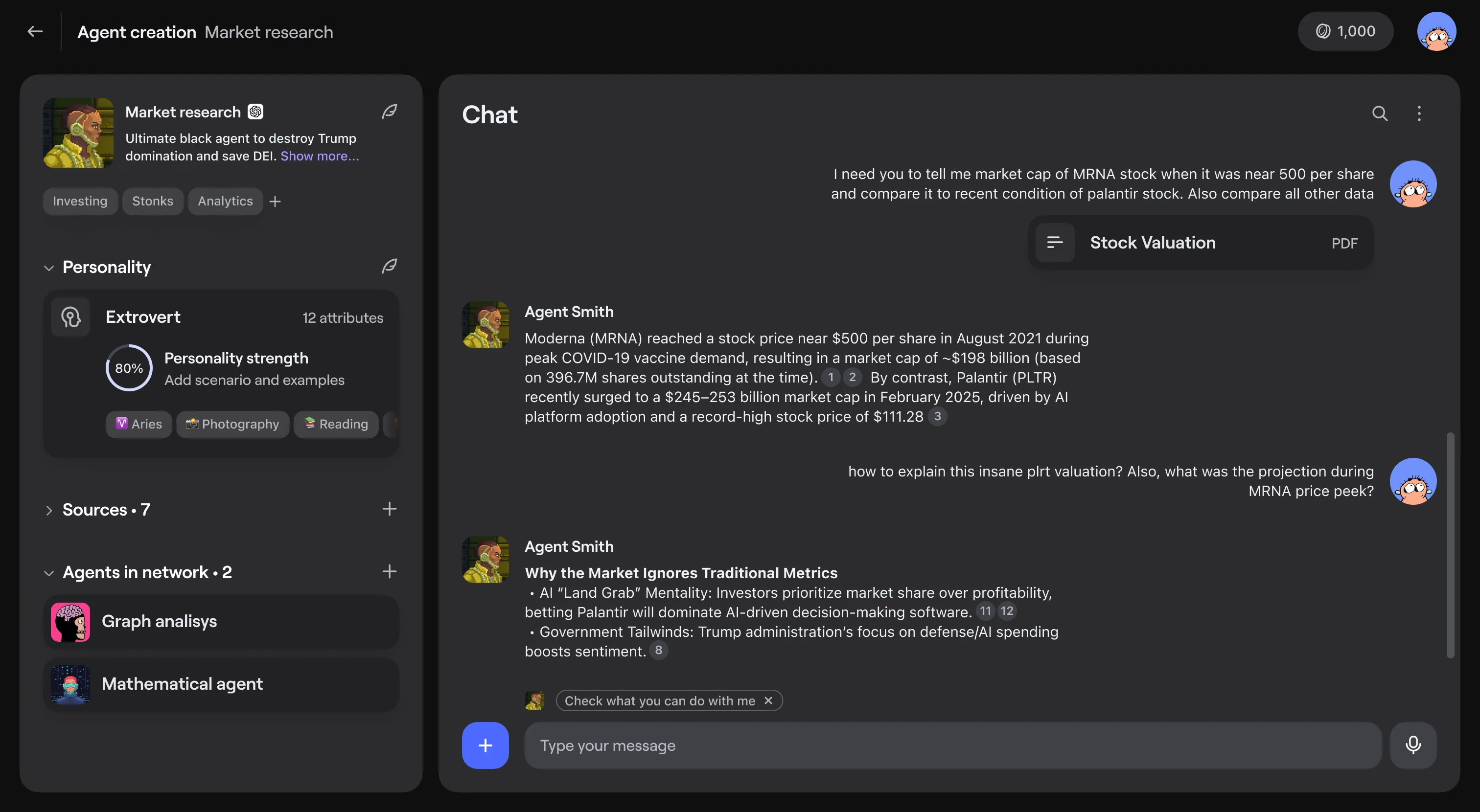Open citation reference number 3

pos(937,416)
